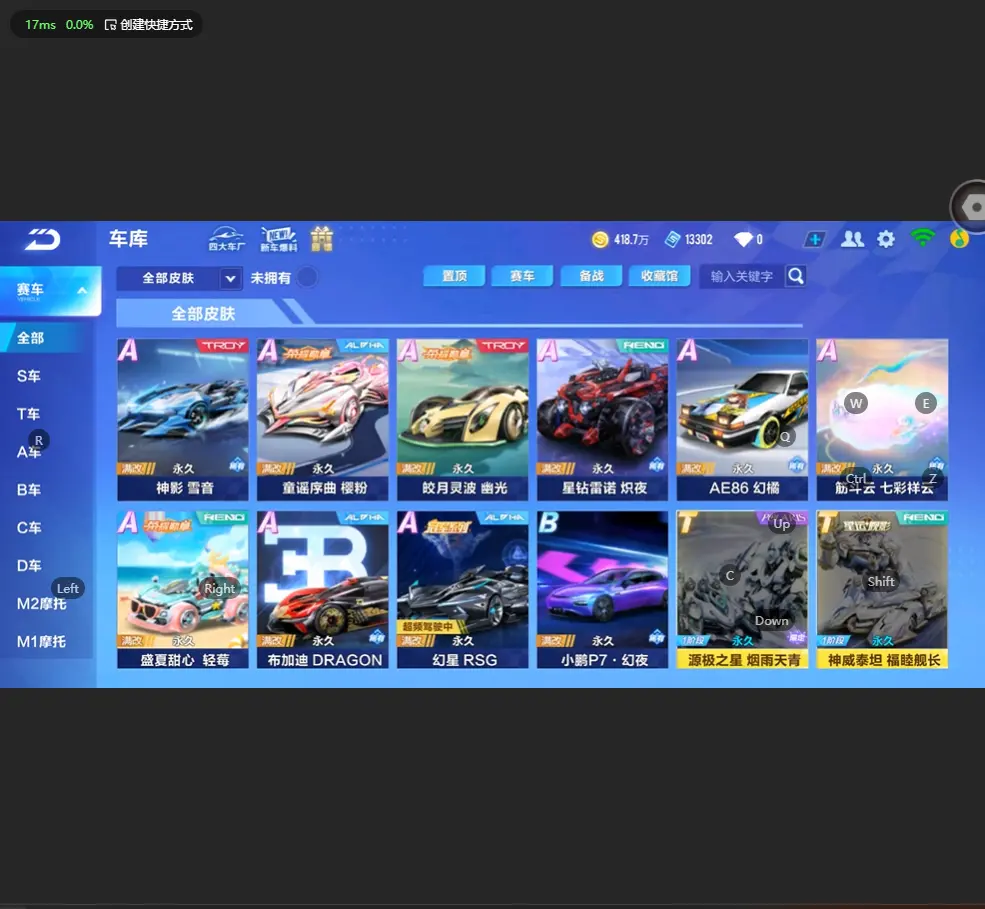Pick the 星钻雷诺 炽夜 car card
Viewport: 985px width, 909px height.
click(x=602, y=420)
